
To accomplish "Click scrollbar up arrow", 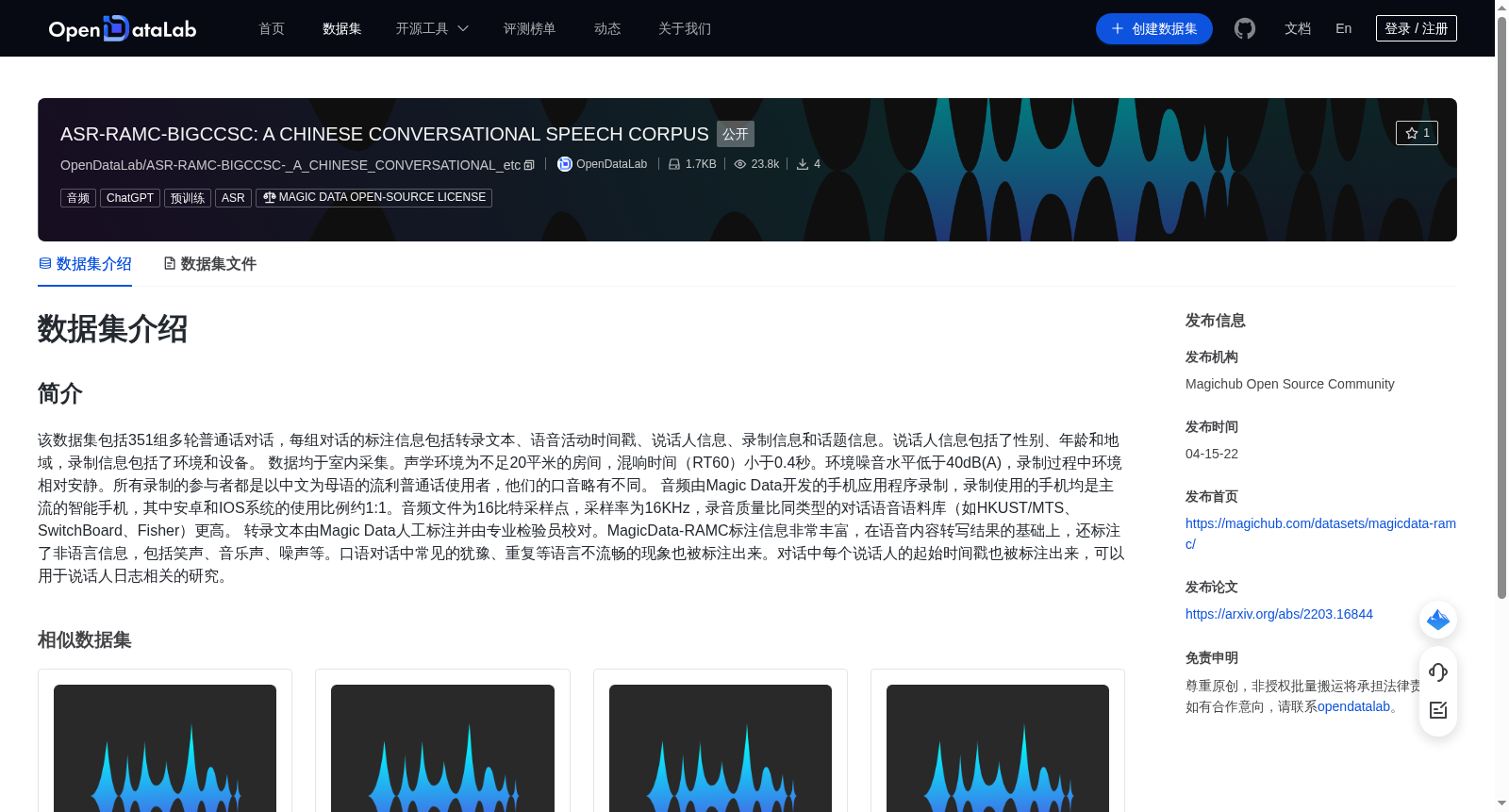I will pyautogui.click(x=1501, y=7).
